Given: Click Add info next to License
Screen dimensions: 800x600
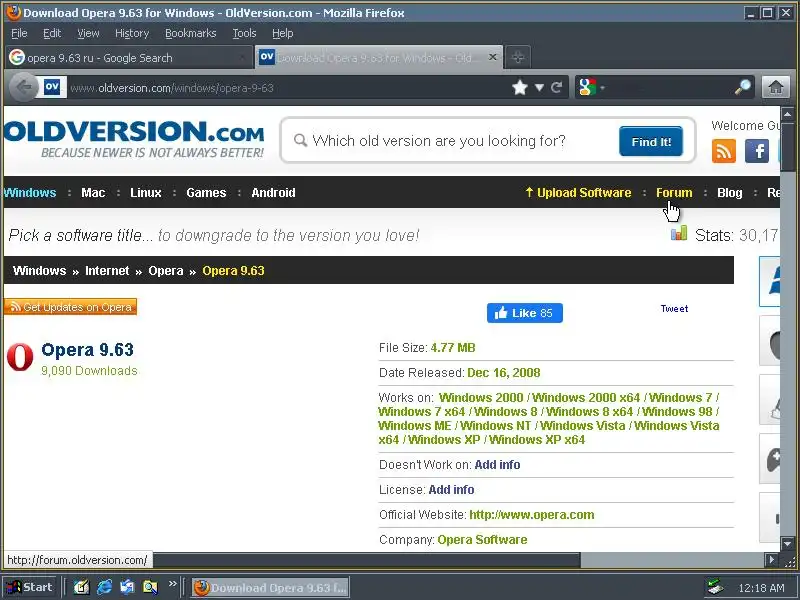Looking at the screenshot, I should pos(452,490).
